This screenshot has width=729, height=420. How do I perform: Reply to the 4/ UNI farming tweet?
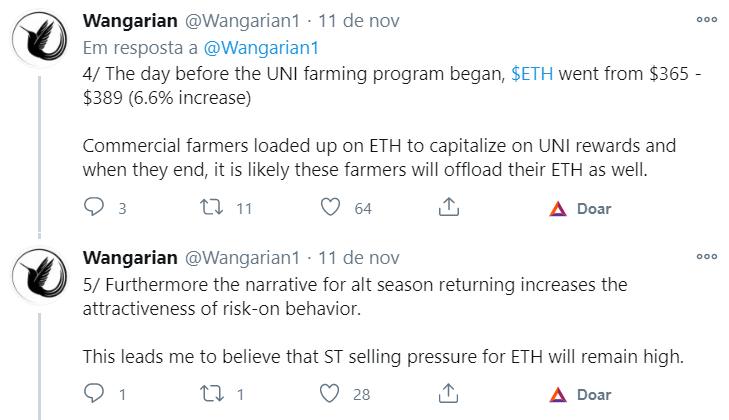click(x=94, y=207)
